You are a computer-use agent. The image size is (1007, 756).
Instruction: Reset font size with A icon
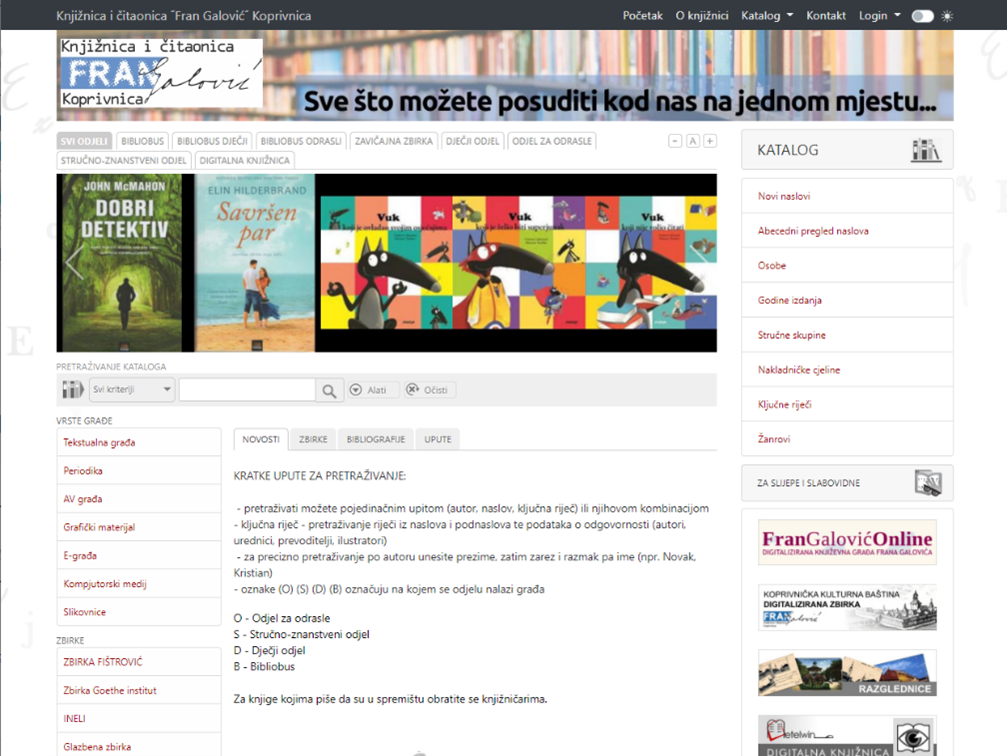point(692,141)
